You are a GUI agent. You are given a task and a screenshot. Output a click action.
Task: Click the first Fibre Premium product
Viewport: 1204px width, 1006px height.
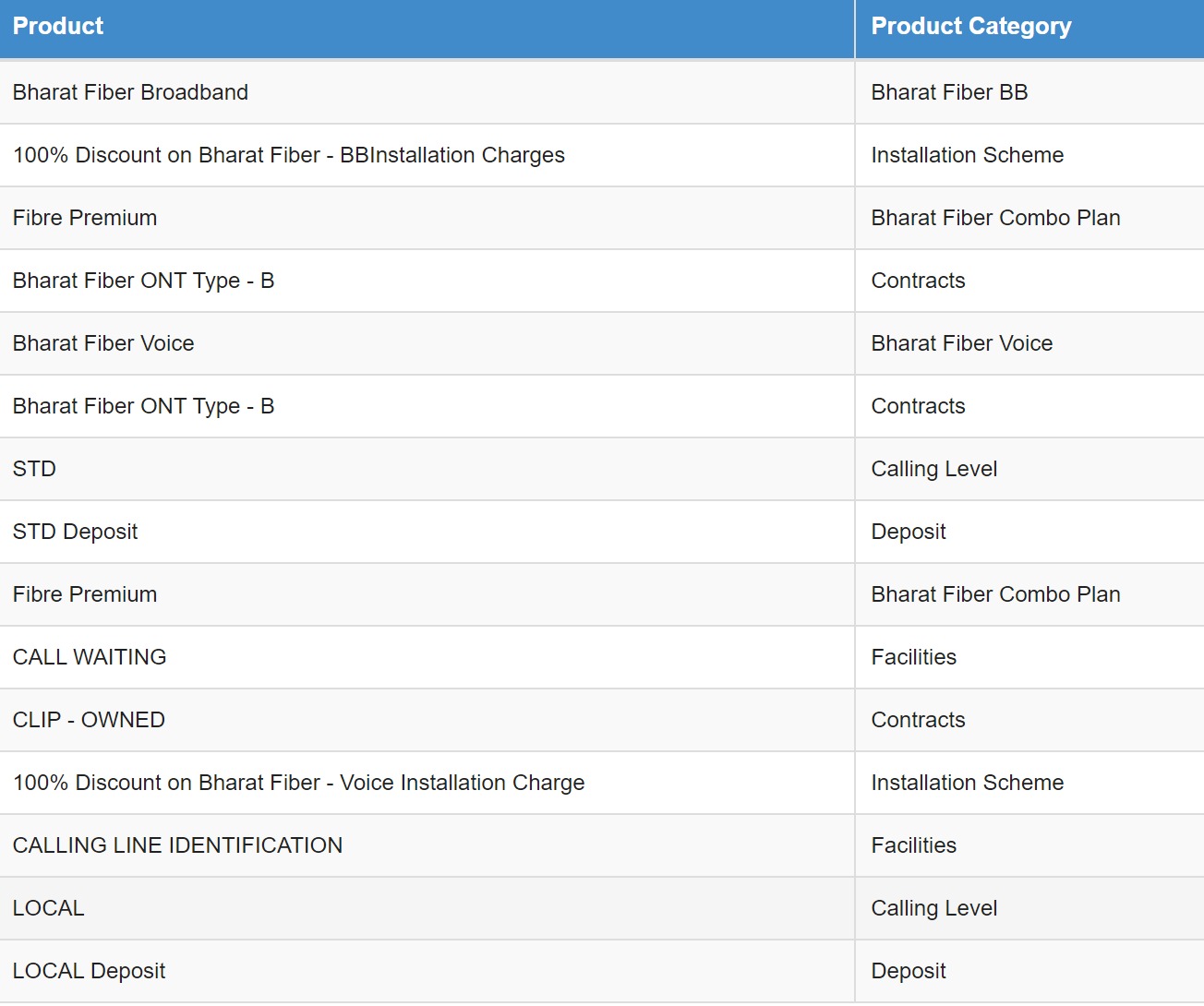pyautogui.click(x=85, y=218)
